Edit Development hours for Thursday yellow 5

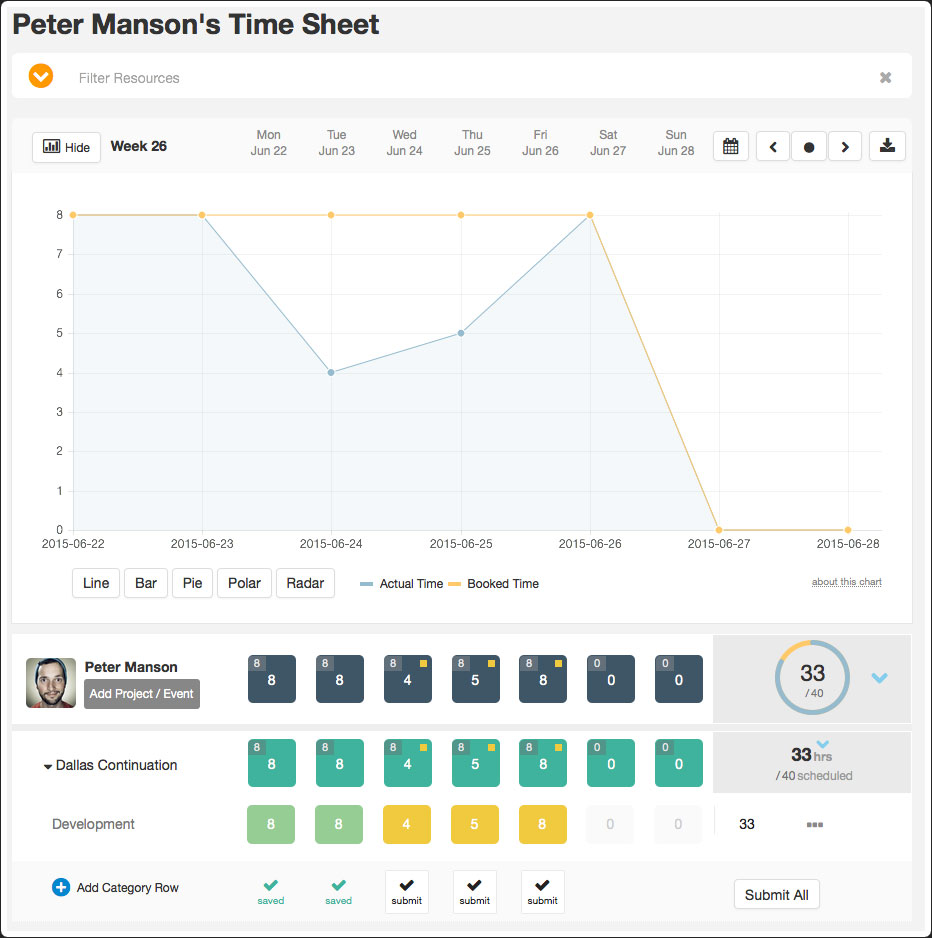(475, 824)
